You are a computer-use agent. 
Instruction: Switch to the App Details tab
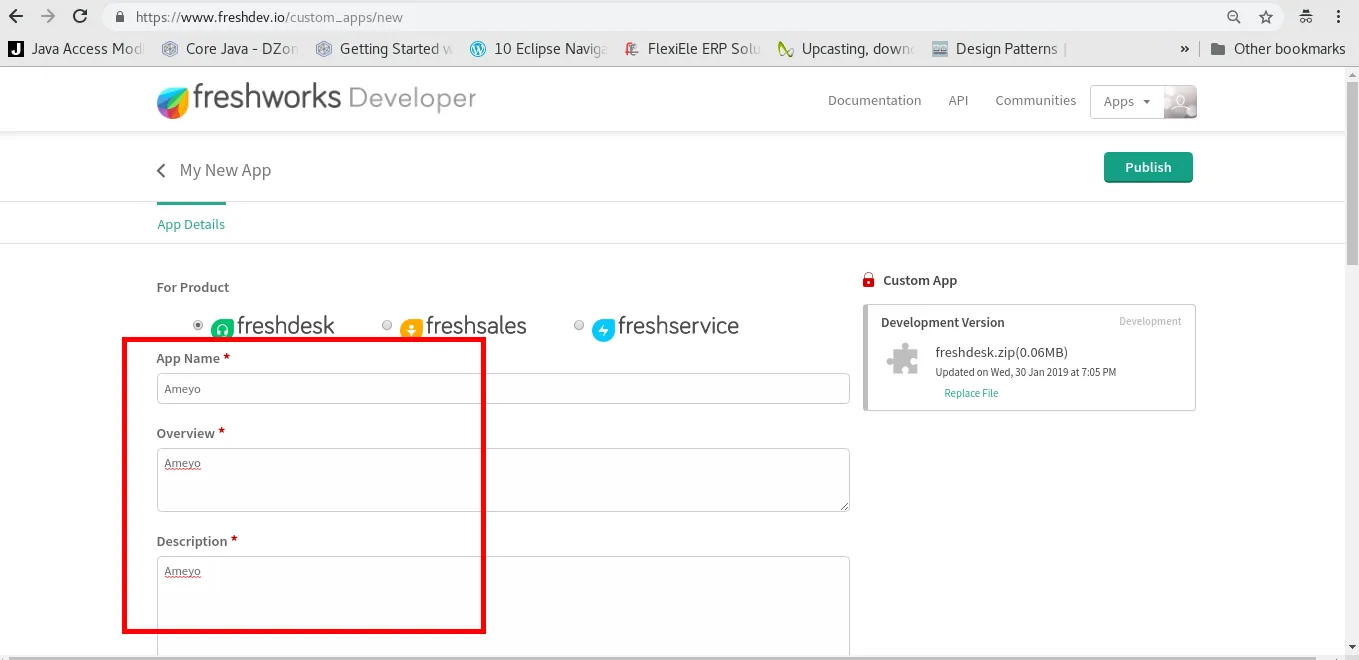point(191,224)
